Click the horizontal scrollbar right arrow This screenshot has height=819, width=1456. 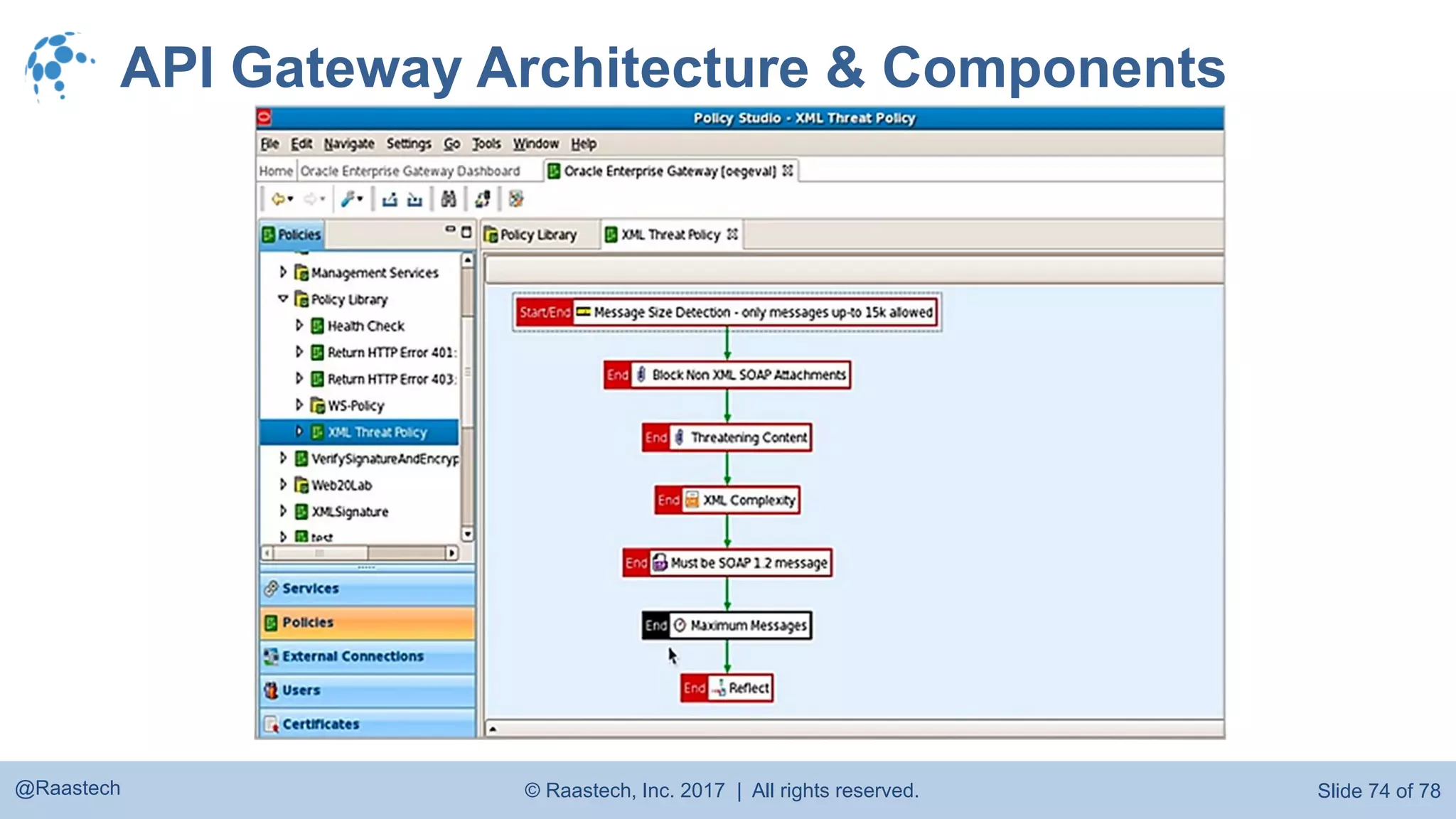tap(451, 552)
